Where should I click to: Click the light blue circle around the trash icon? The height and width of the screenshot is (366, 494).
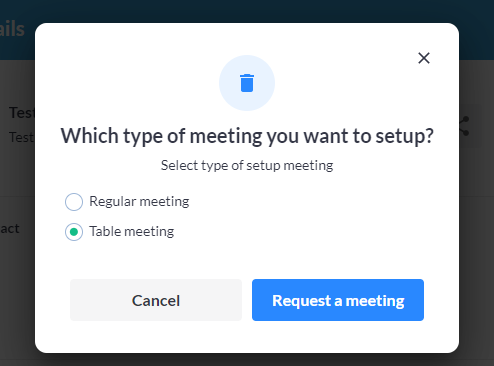[x=247, y=83]
